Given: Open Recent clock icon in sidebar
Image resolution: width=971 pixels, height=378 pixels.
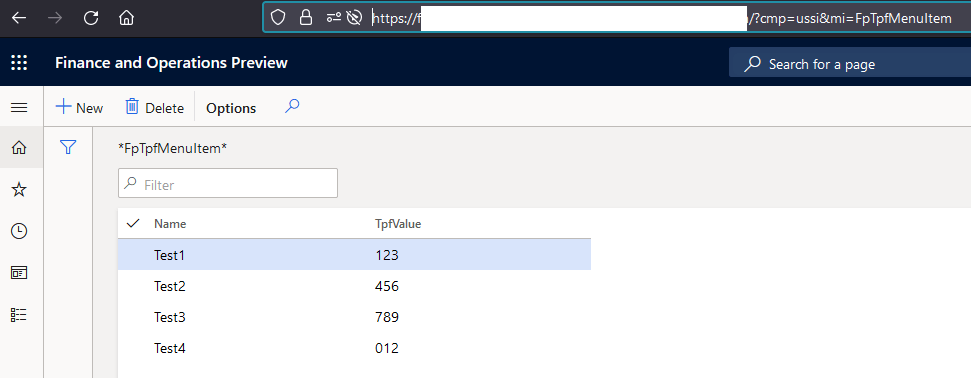Looking at the screenshot, I should (x=19, y=231).
